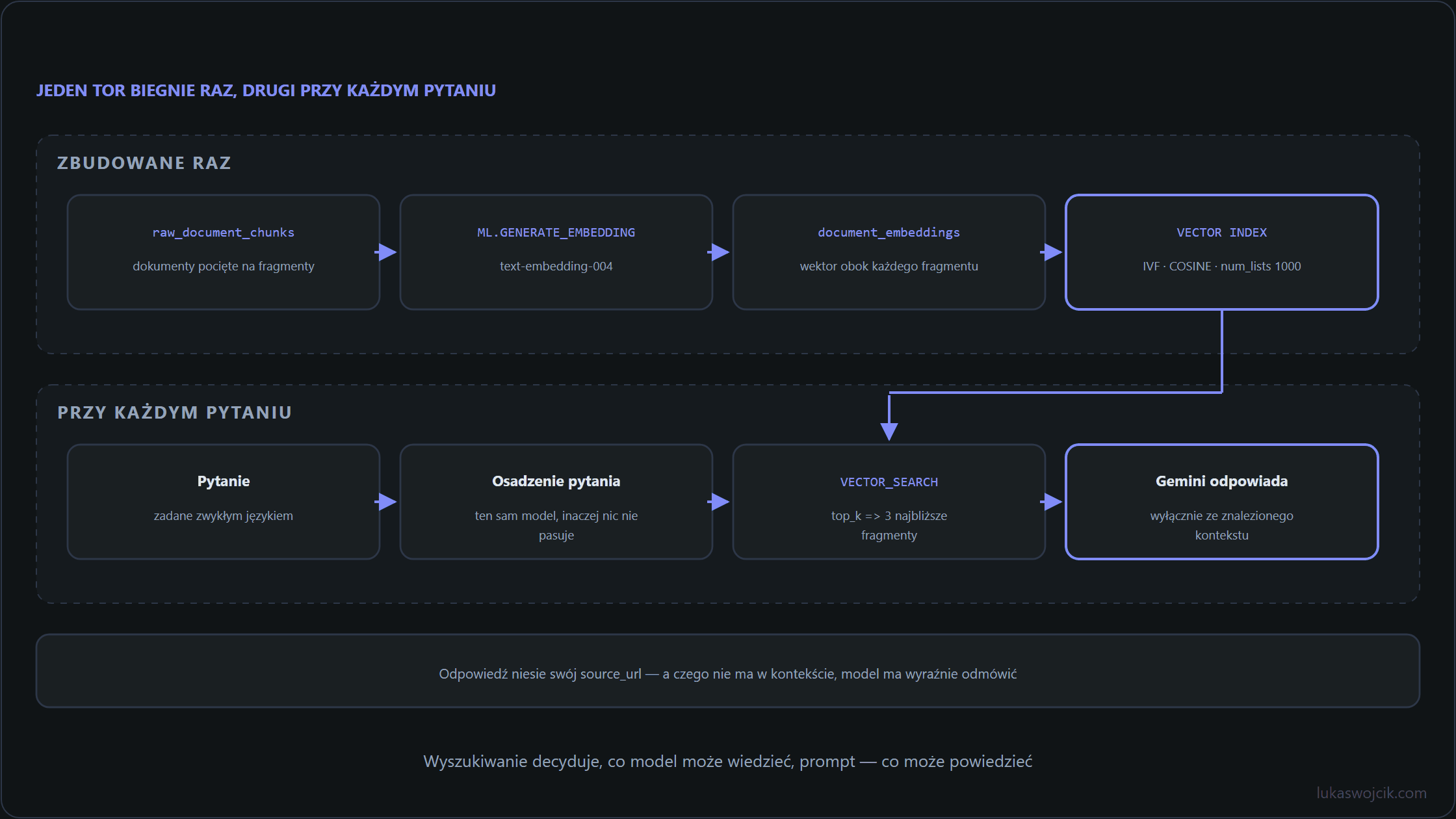Click the raw_document_chunks box

click(224, 252)
